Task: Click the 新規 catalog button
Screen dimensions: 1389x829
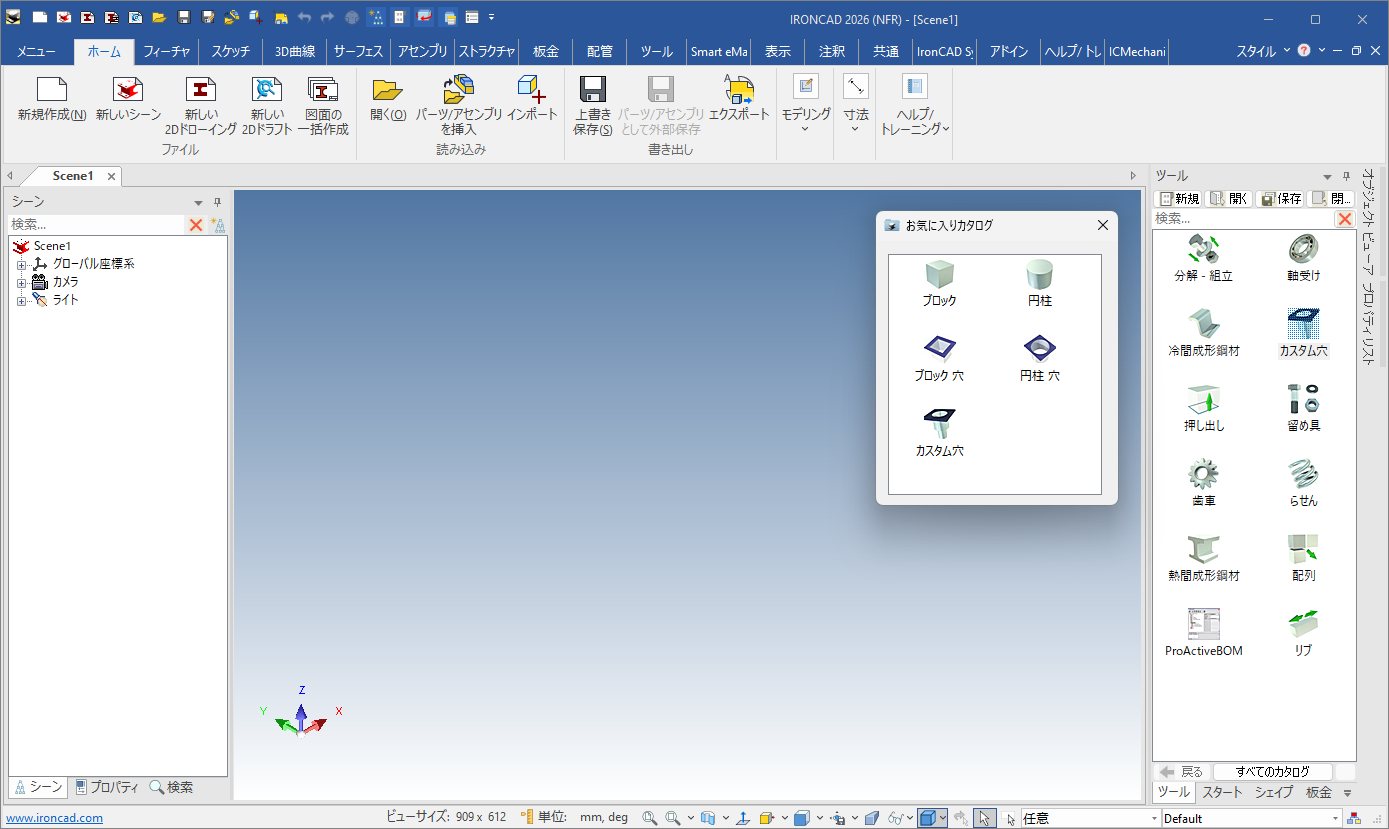Action: (1178, 198)
